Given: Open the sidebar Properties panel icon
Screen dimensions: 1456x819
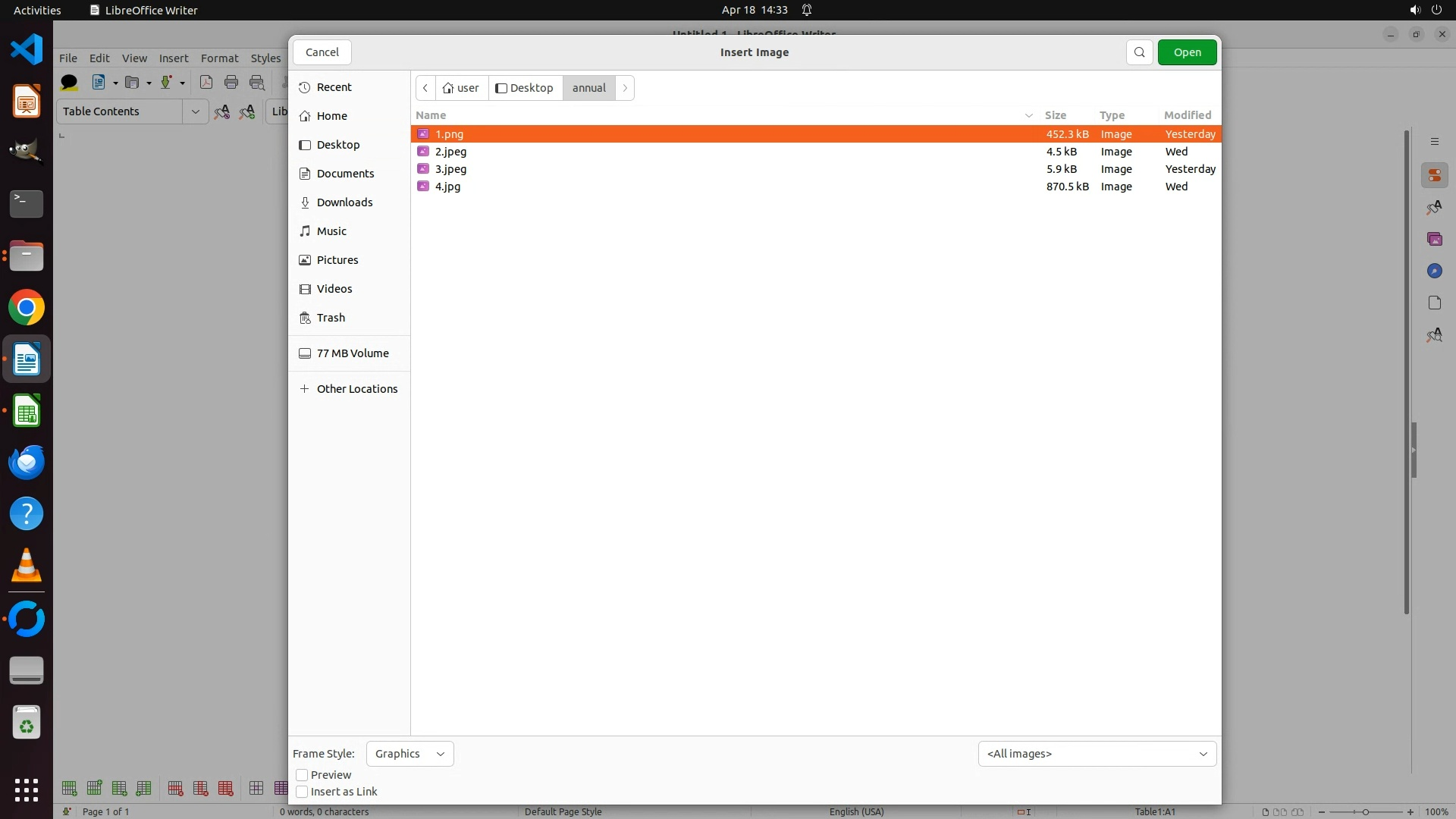Looking at the screenshot, I should [1434, 176].
